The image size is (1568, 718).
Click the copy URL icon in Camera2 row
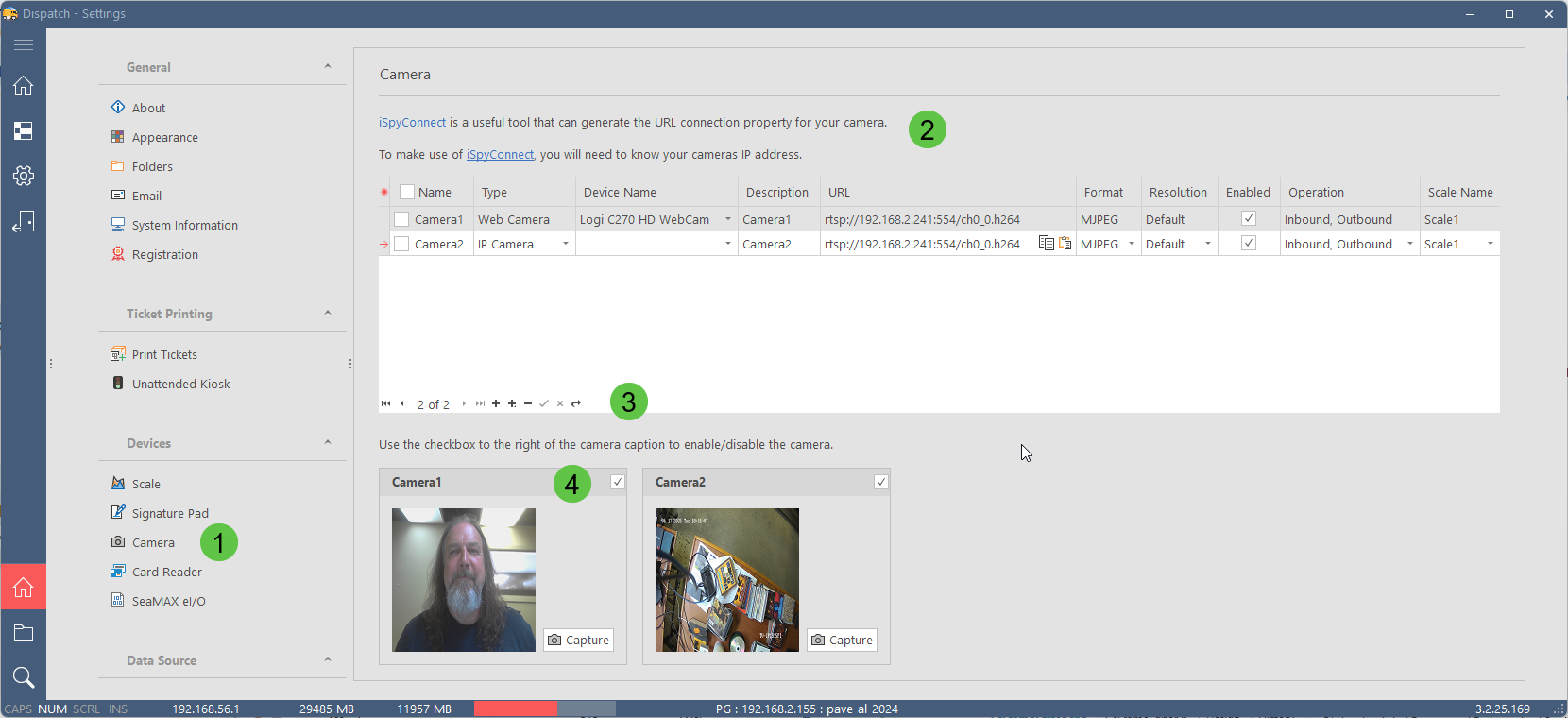(x=1046, y=244)
